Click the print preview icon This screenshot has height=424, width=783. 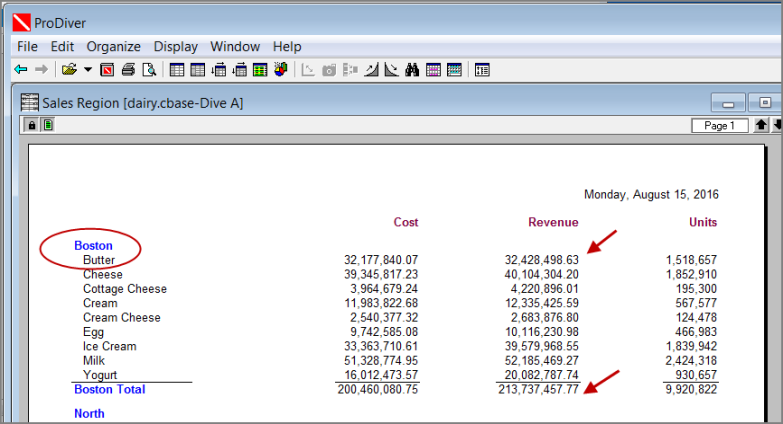tap(149, 70)
